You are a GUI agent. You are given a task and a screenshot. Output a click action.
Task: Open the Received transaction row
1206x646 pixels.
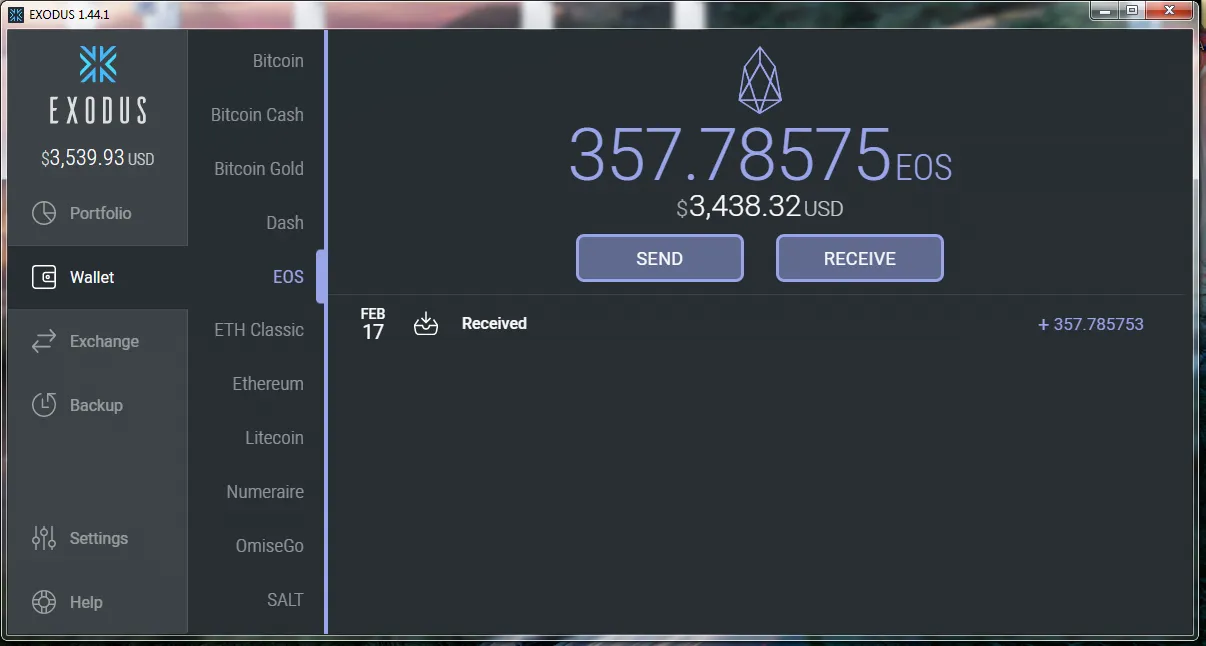coord(756,324)
